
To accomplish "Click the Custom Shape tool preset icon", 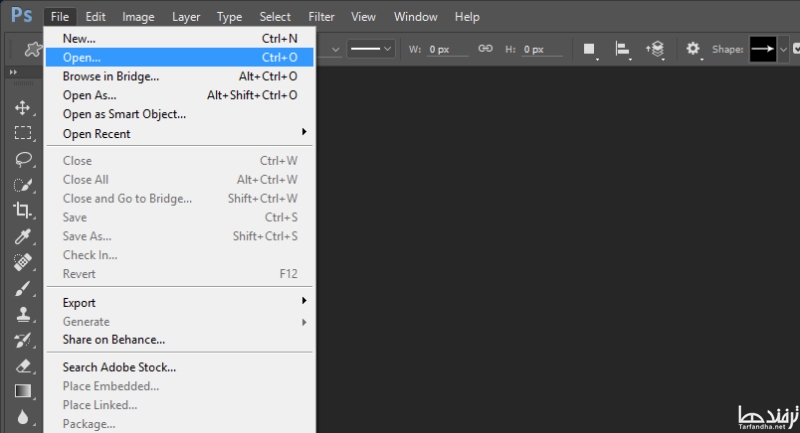I will click(x=33, y=49).
